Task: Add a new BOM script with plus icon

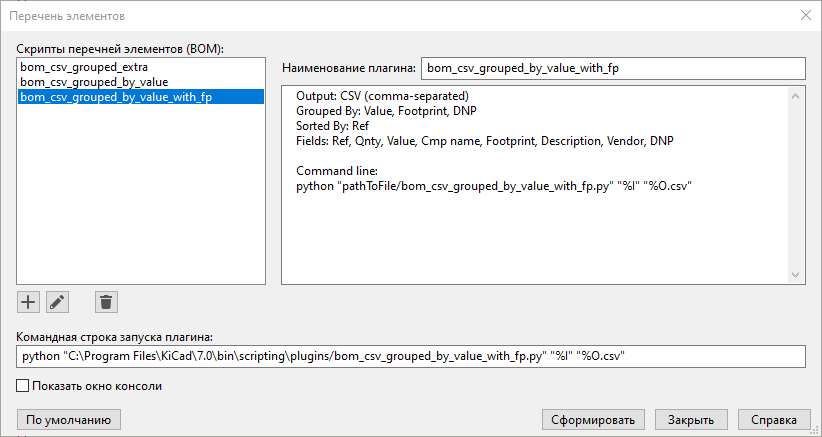Action: coord(29,301)
